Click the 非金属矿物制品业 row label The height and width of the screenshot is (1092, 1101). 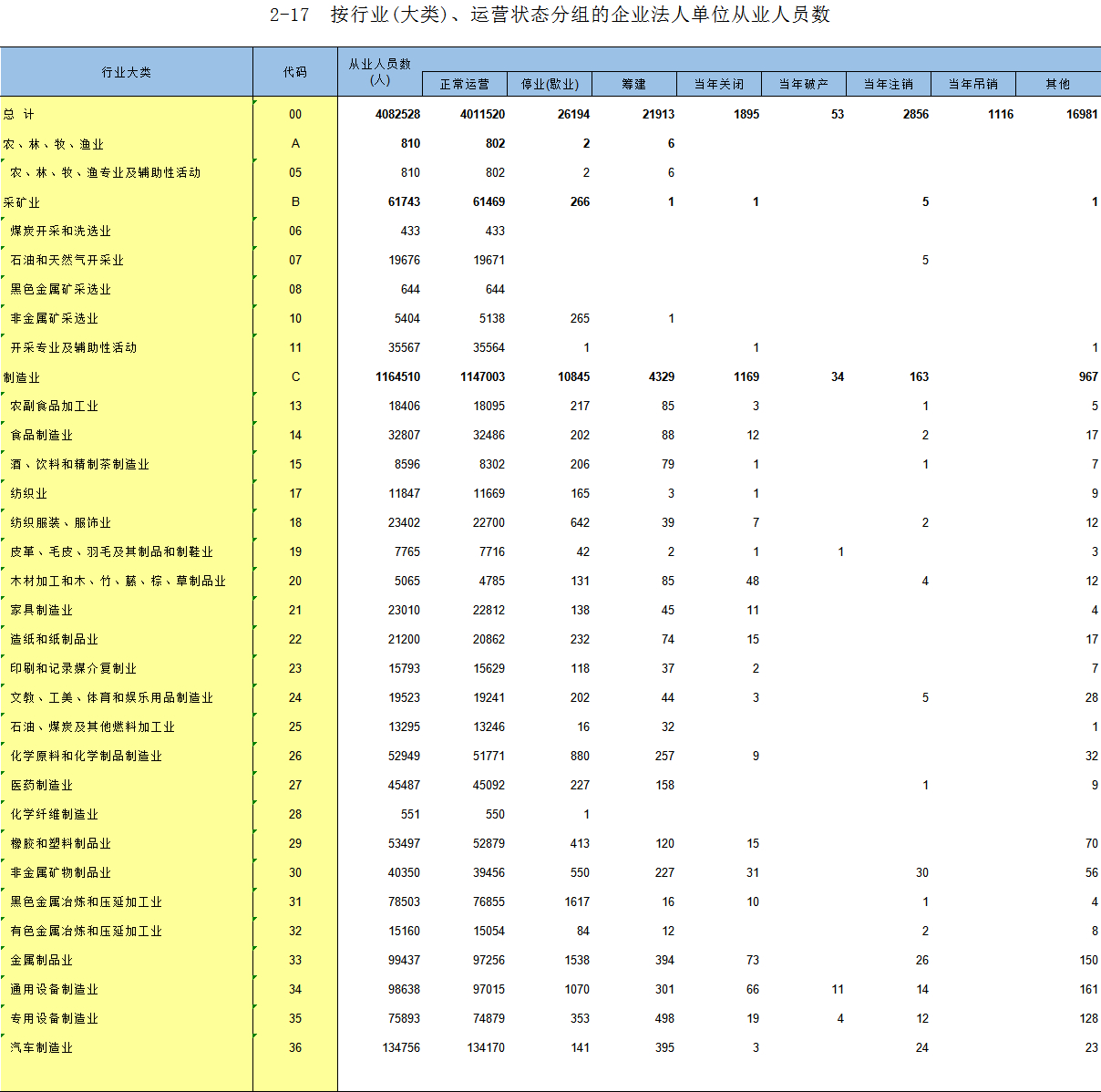point(60,872)
